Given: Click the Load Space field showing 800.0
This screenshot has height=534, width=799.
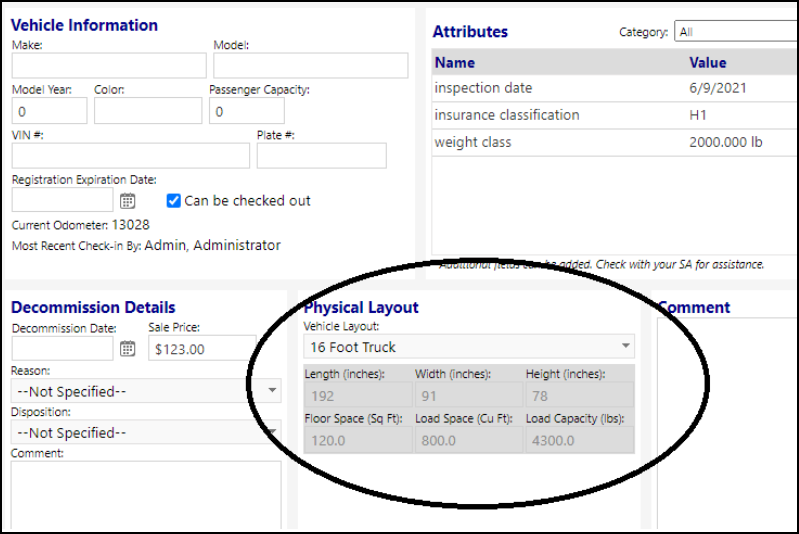Looking at the screenshot, I should [469, 440].
